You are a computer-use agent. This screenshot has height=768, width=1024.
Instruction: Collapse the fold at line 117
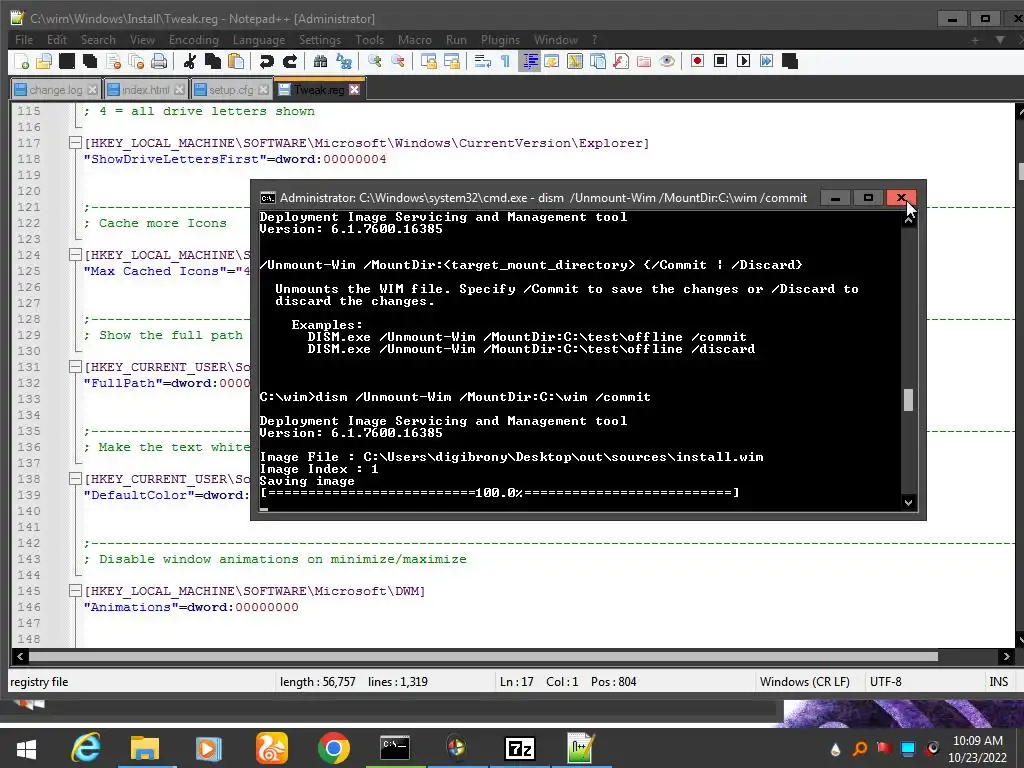[x=75, y=142]
